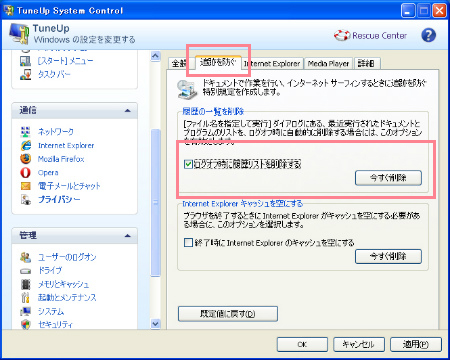Click the Opera icon
Screen dimensions: 450x360
(26, 172)
